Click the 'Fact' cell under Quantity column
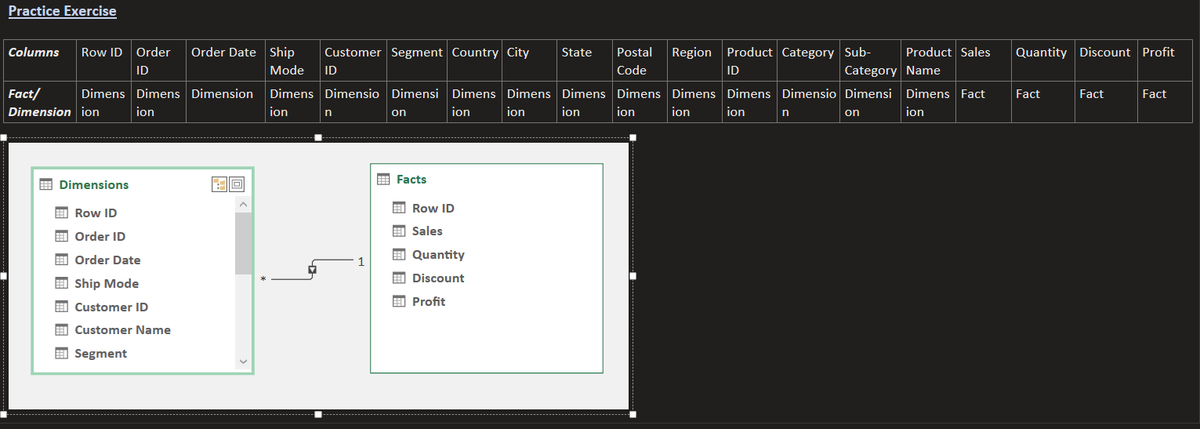Viewport: 1200px width, 429px height. [x=1042, y=103]
